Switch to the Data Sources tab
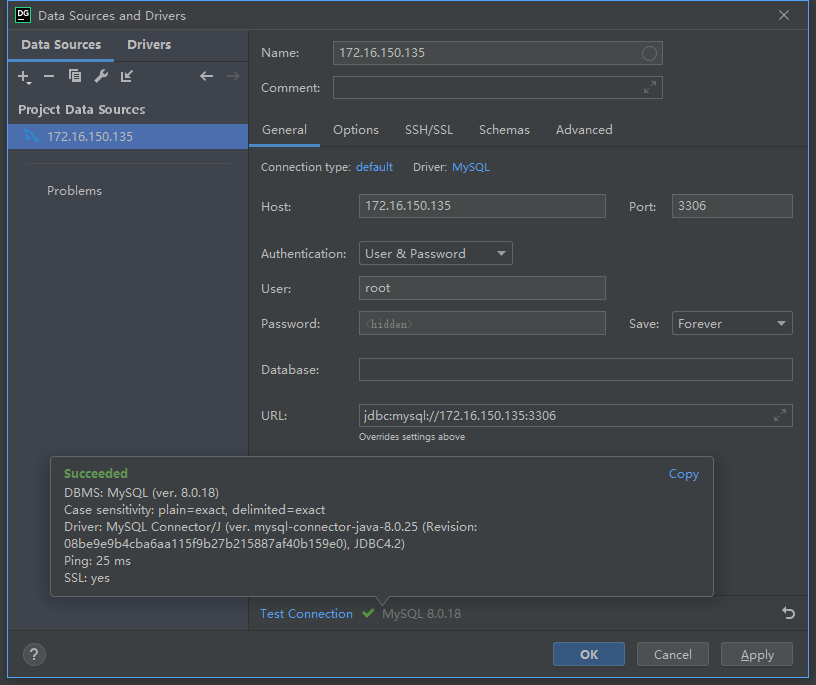The image size is (816, 685). point(61,45)
